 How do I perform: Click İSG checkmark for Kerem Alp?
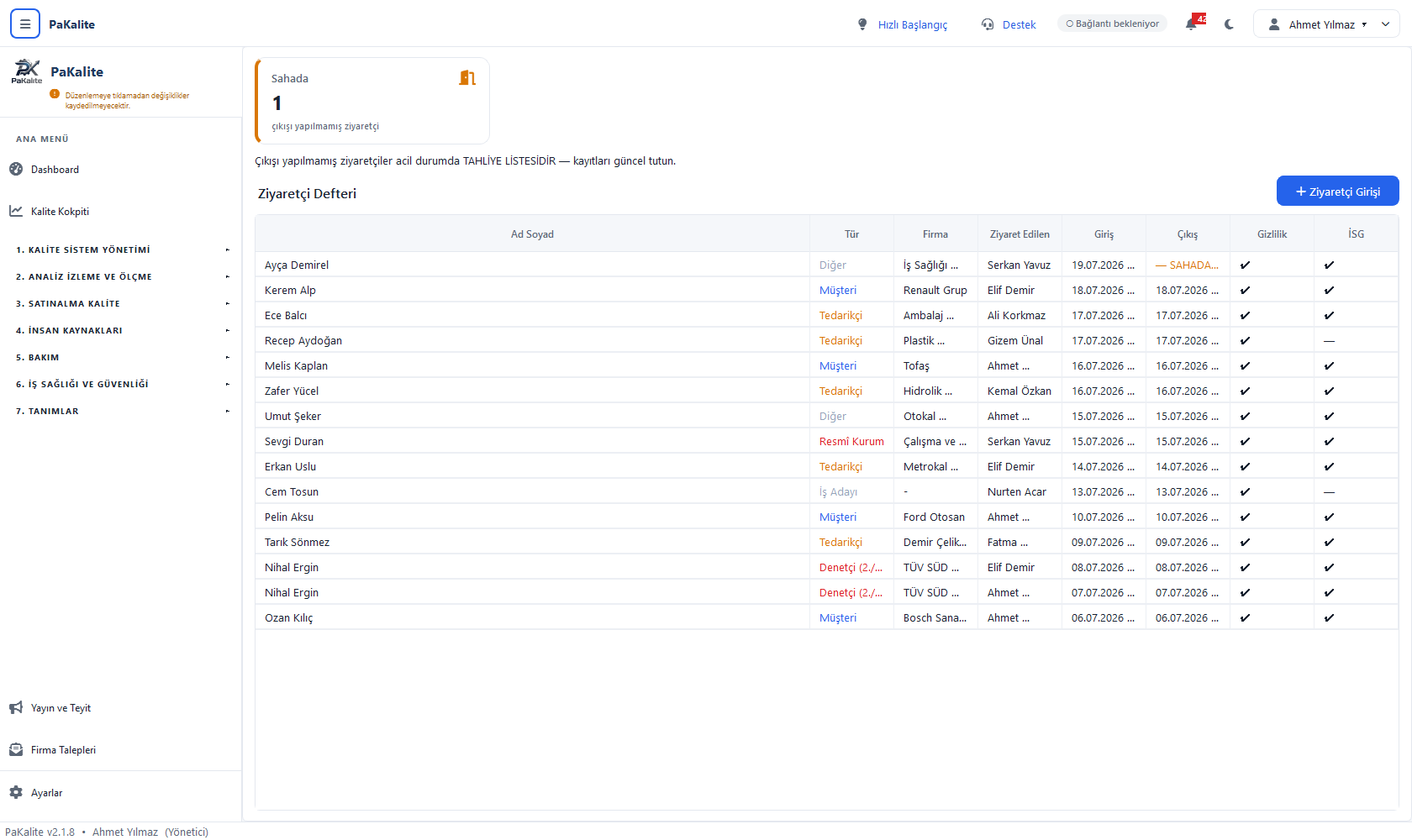point(1329,290)
